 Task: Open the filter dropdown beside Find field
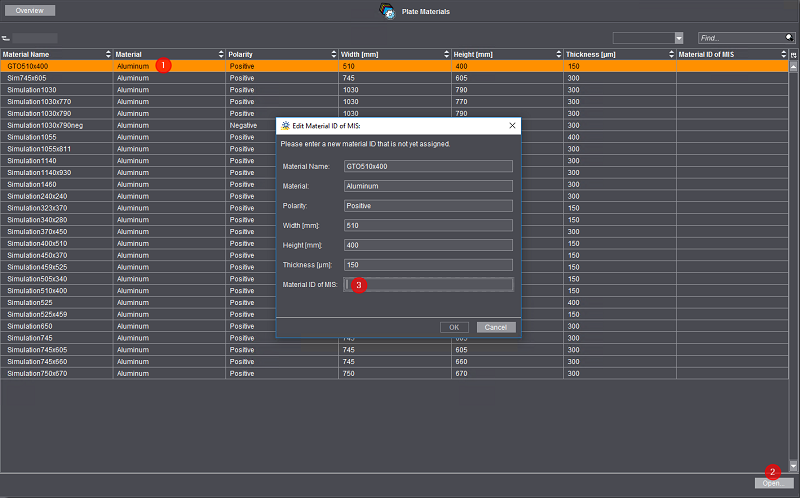pyautogui.click(x=678, y=37)
